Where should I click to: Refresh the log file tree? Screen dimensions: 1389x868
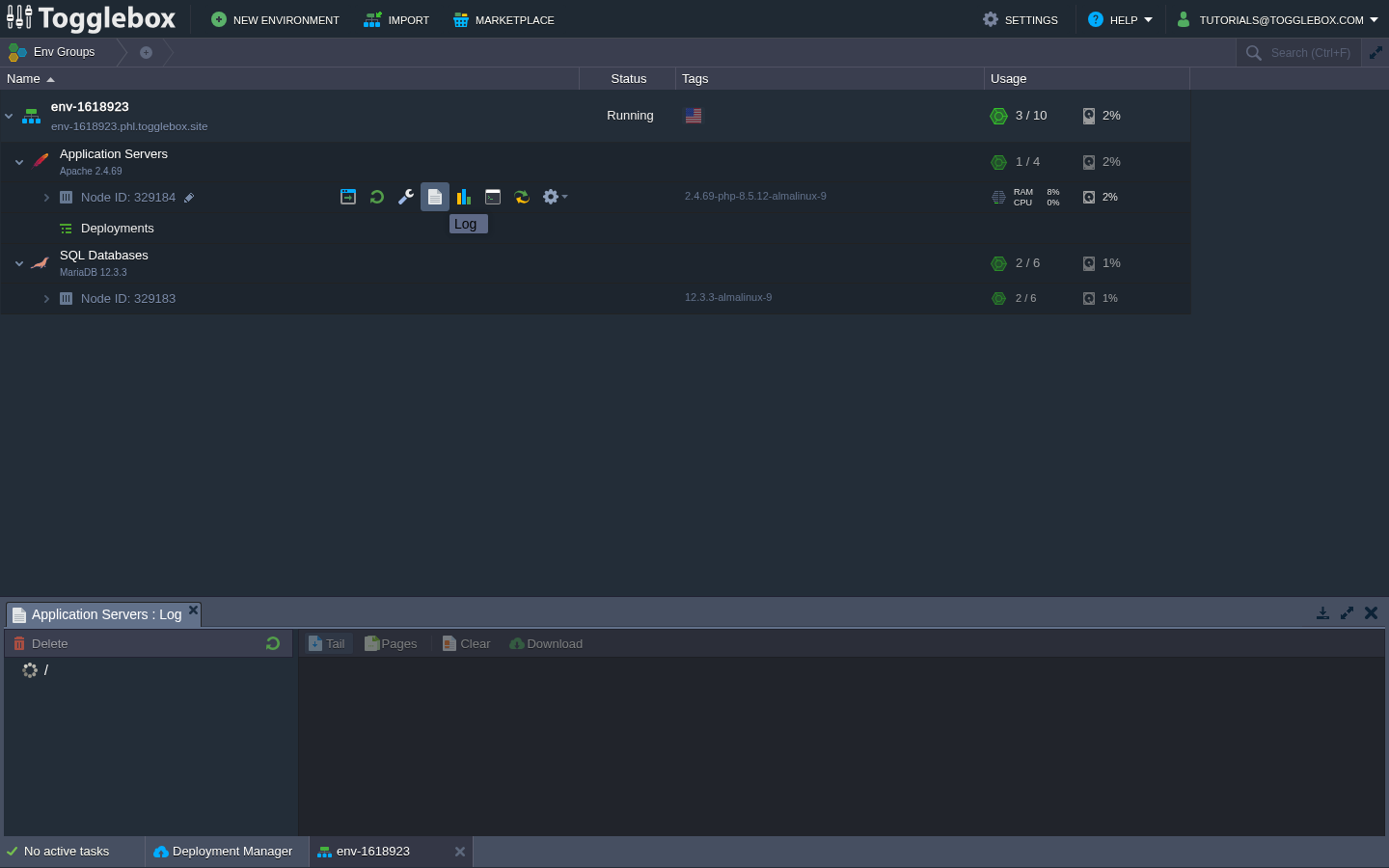point(273,643)
